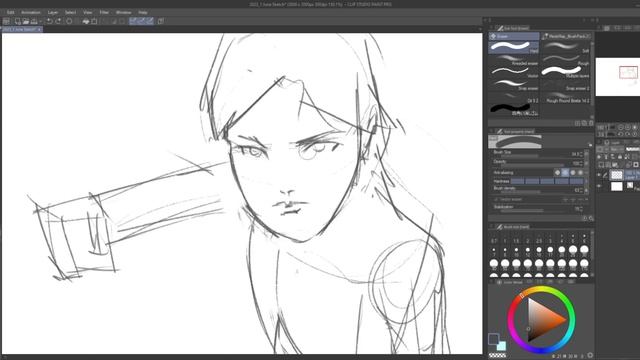Choose the Multiple layers eraser sub tool
Viewport: 640px width, 360px height.
pos(566,72)
